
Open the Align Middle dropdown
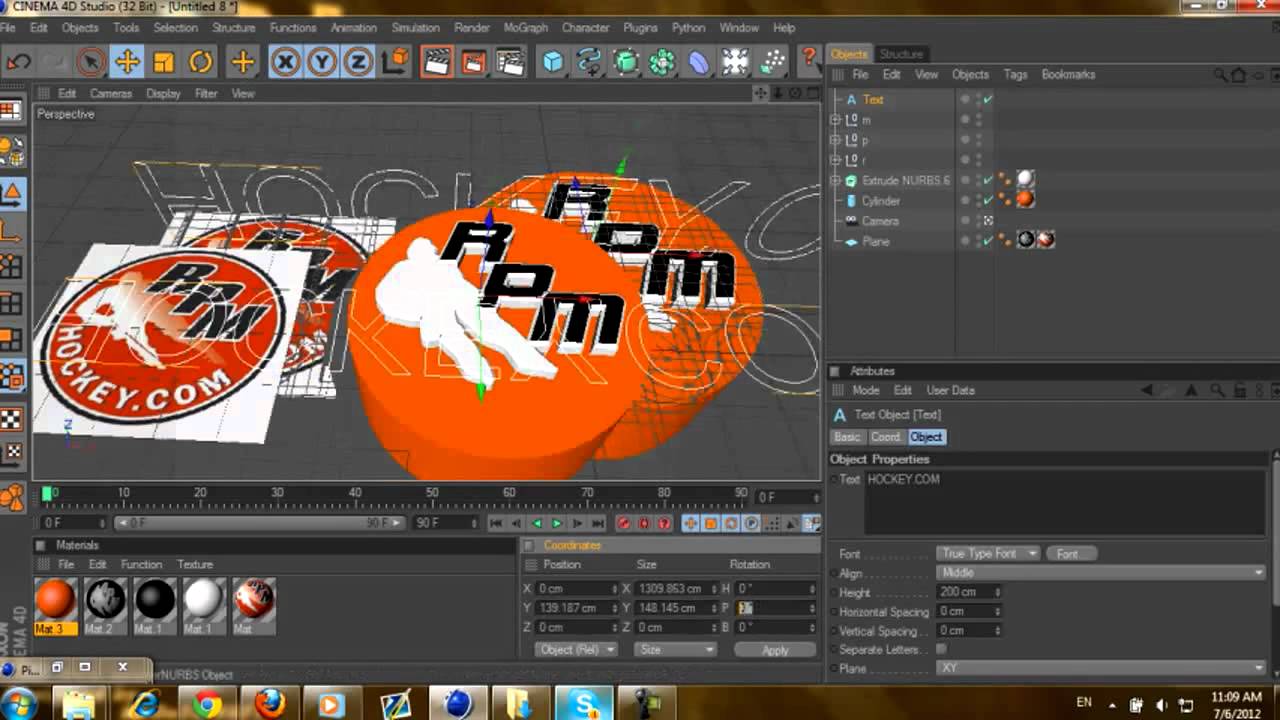pyautogui.click(x=1101, y=573)
